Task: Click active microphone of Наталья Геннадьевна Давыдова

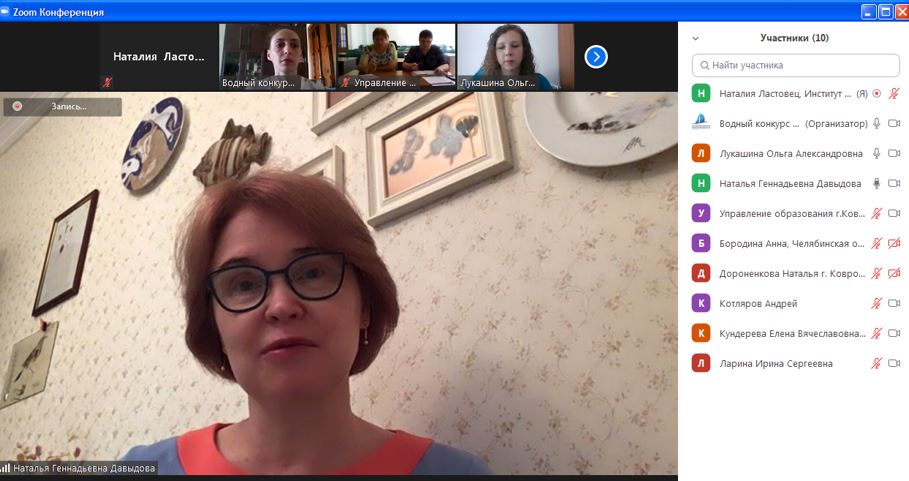Action: tap(876, 183)
